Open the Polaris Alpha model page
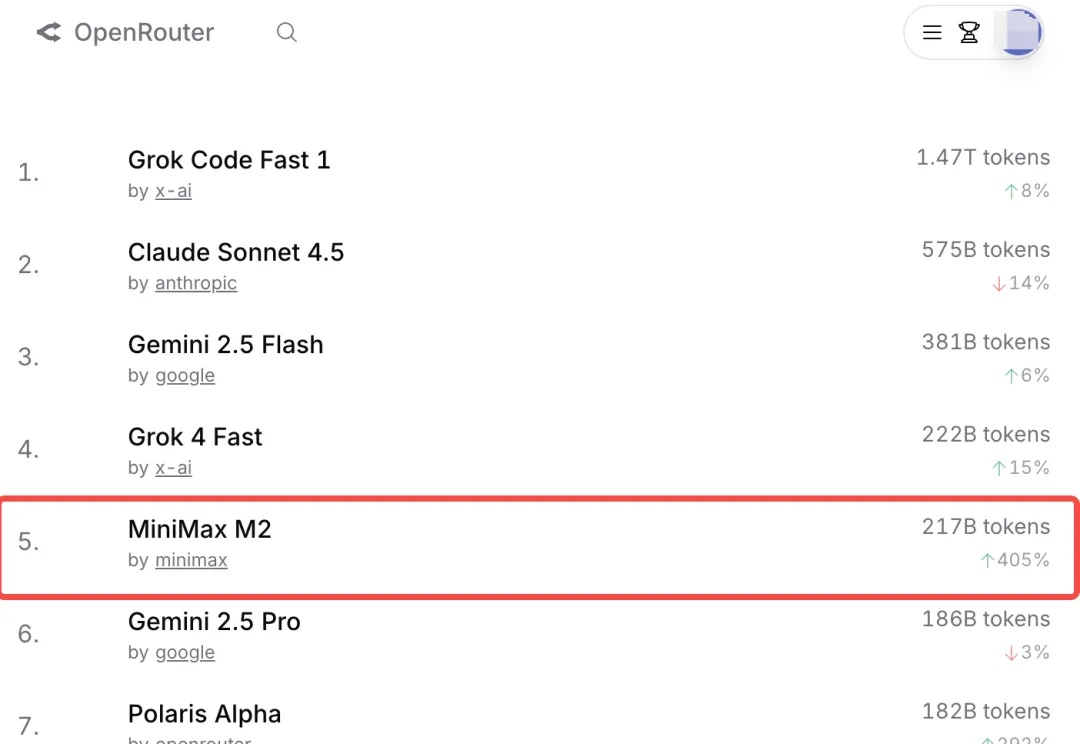The image size is (1080, 744). (204, 714)
